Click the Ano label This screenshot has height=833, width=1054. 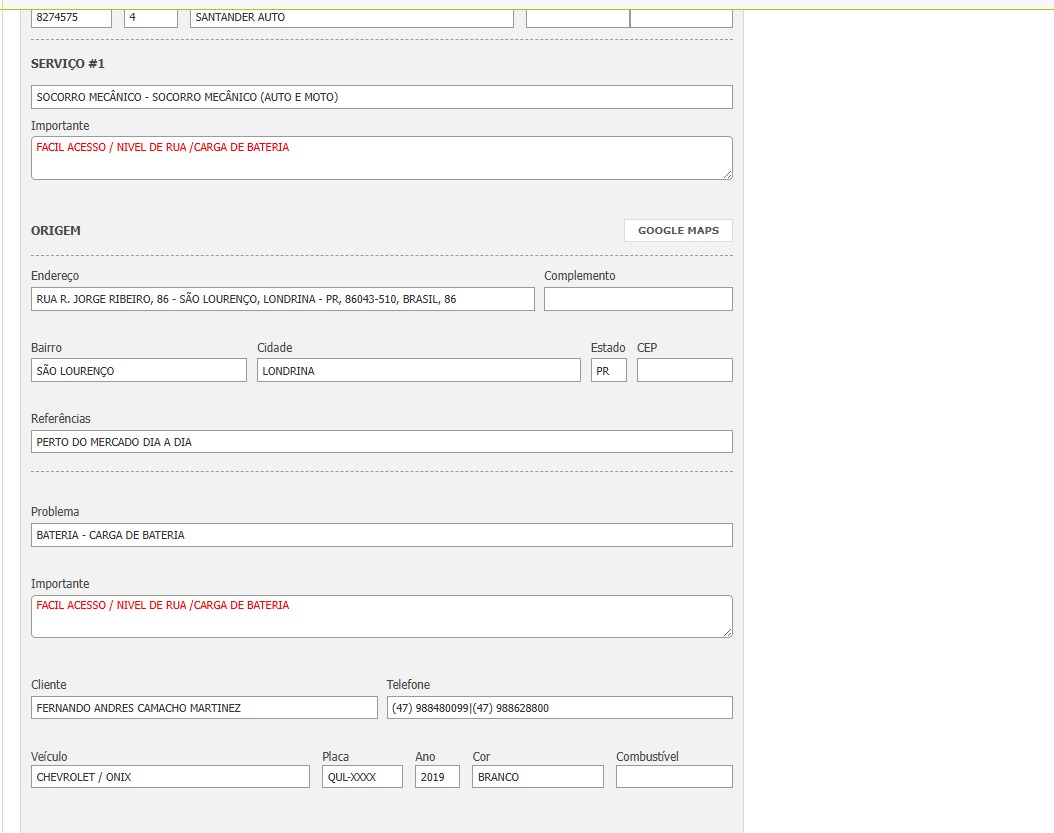click(425, 756)
